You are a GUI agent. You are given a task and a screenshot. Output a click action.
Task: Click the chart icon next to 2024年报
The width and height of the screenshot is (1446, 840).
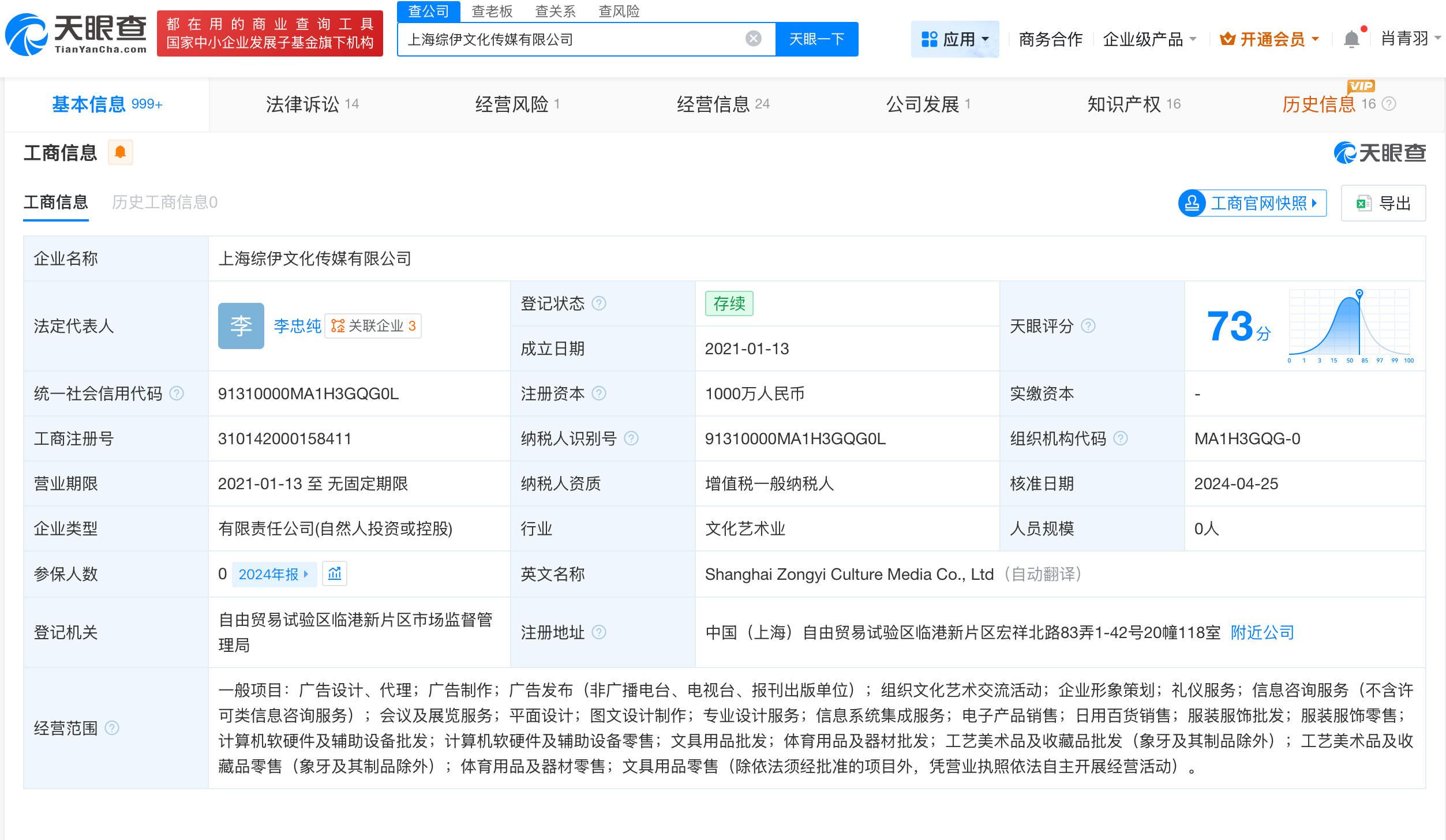point(335,573)
